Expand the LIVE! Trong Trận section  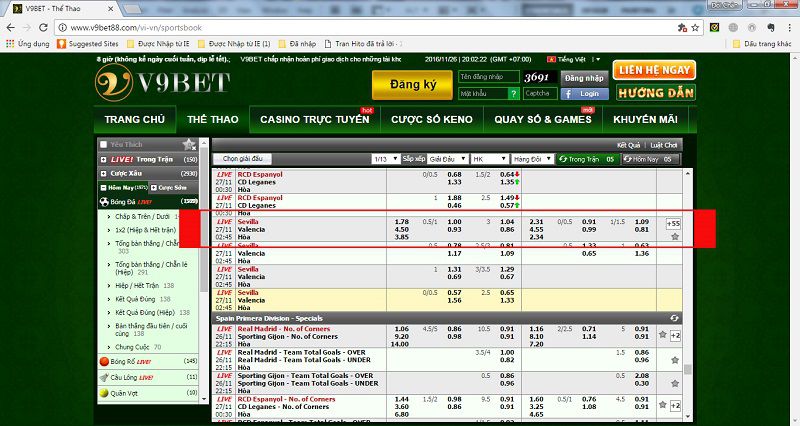click(x=104, y=160)
